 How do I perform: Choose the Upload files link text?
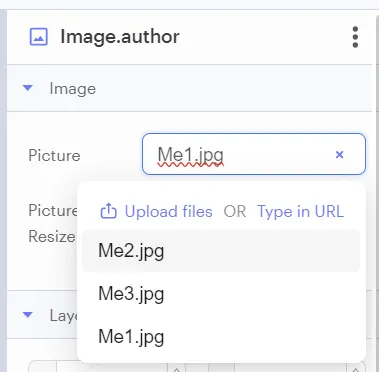168,211
